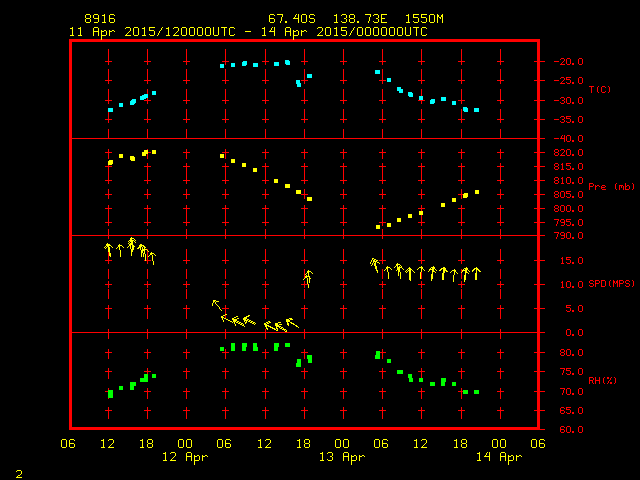640x480 pixels.
Task: Click the Pre (mb) pressure axis title
Action: click(x=611, y=187)
